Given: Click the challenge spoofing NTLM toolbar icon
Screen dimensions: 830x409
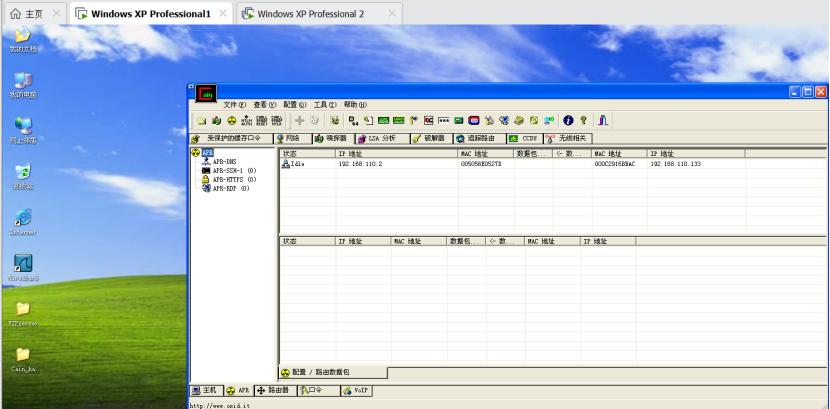Looking at the screenshot, I should [276, 121].
